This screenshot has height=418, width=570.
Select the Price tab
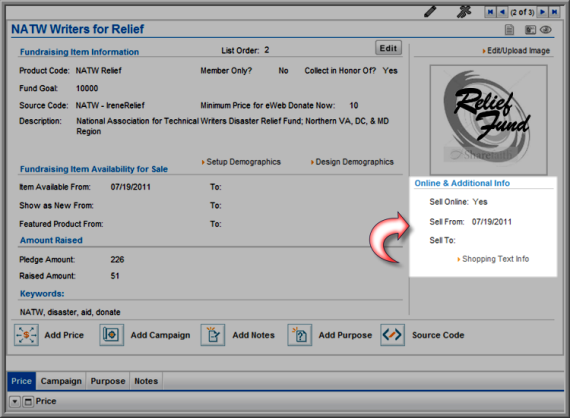coord(21,381)
